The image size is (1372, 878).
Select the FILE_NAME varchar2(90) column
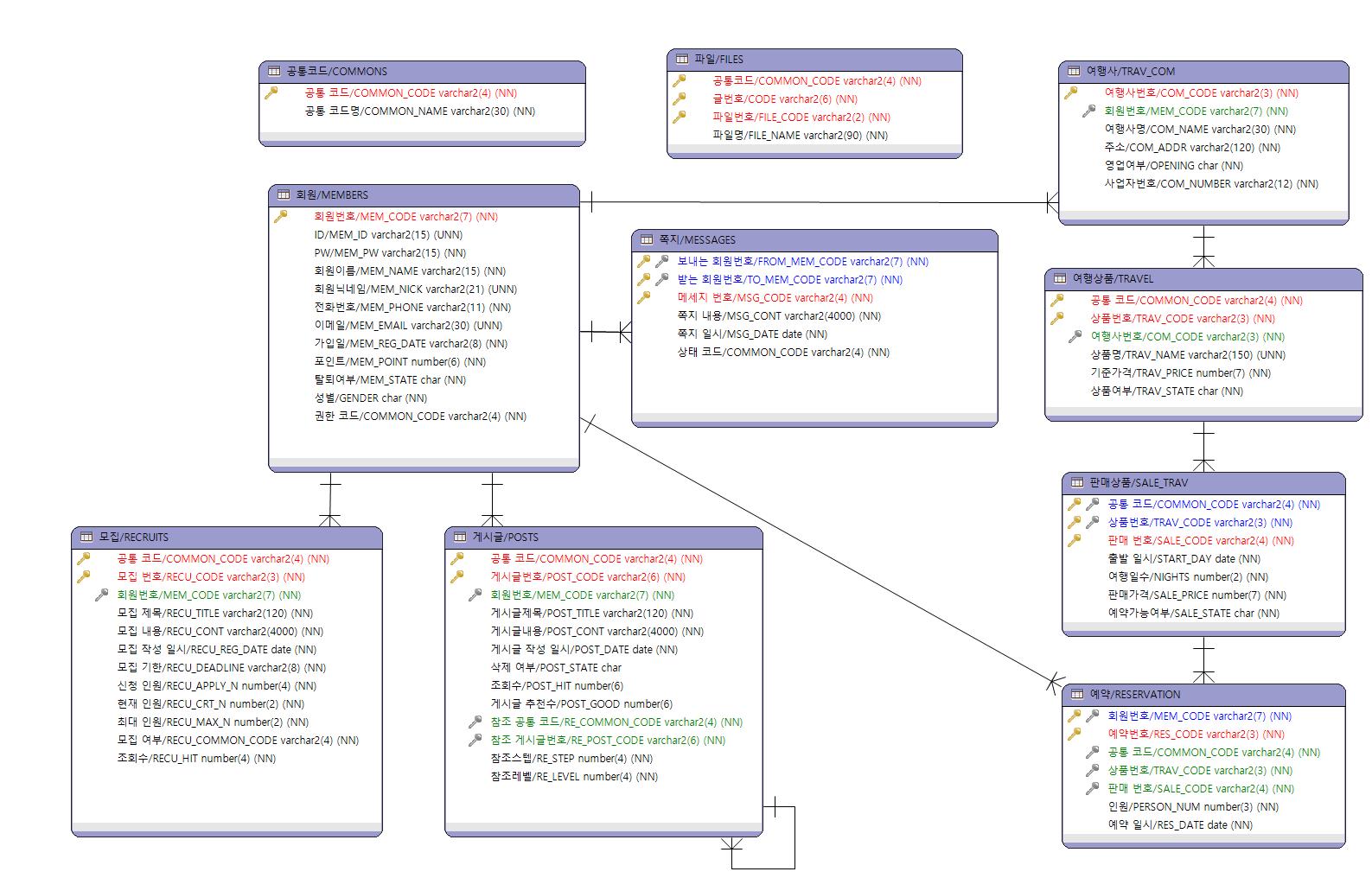(801, 135)
